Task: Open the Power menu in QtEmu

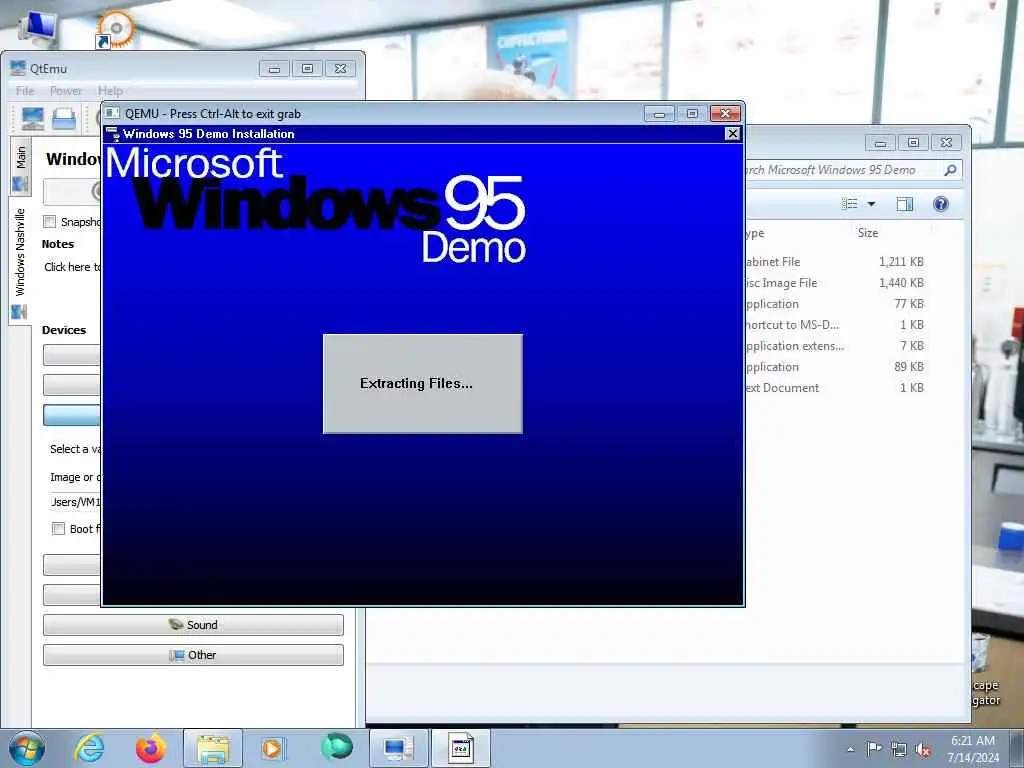Action: [x=66, y=91]
